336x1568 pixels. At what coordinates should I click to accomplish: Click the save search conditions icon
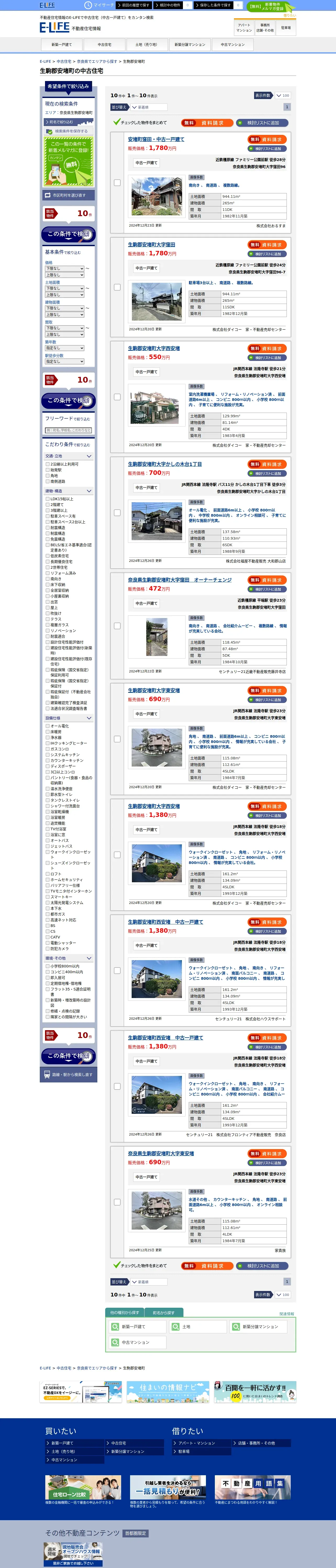[x=49, y=131]
